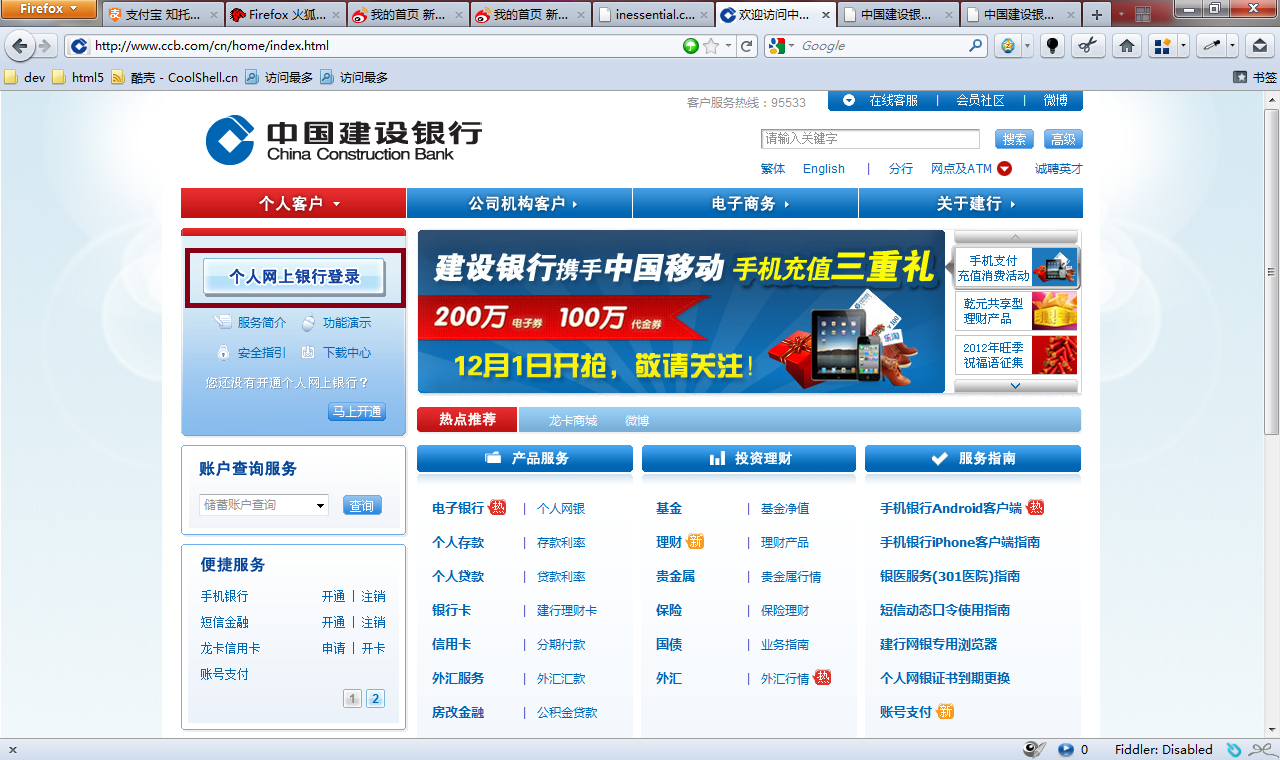1280x760 pixels.
Task: Click the 高级 advanced search button
Action: tap(1063, 139)
